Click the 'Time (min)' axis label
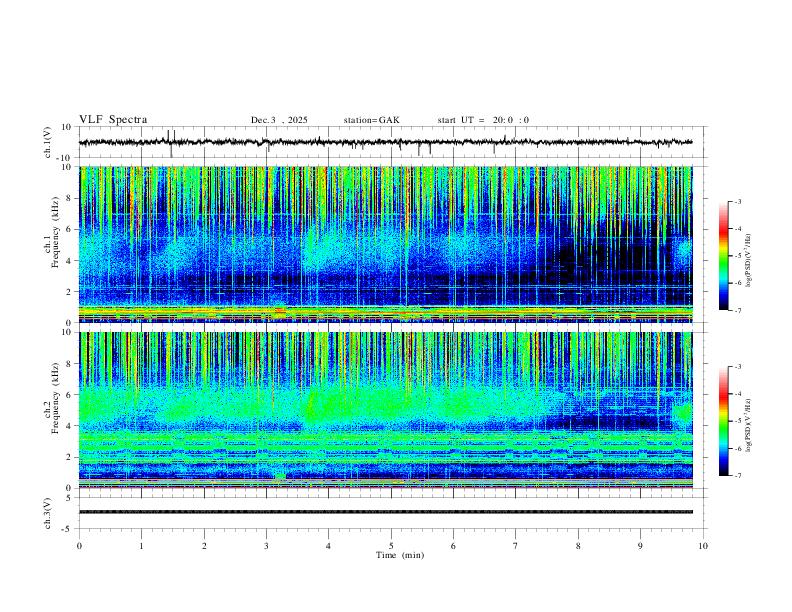Viewport: 792px width, 612px height. [400, 555]
